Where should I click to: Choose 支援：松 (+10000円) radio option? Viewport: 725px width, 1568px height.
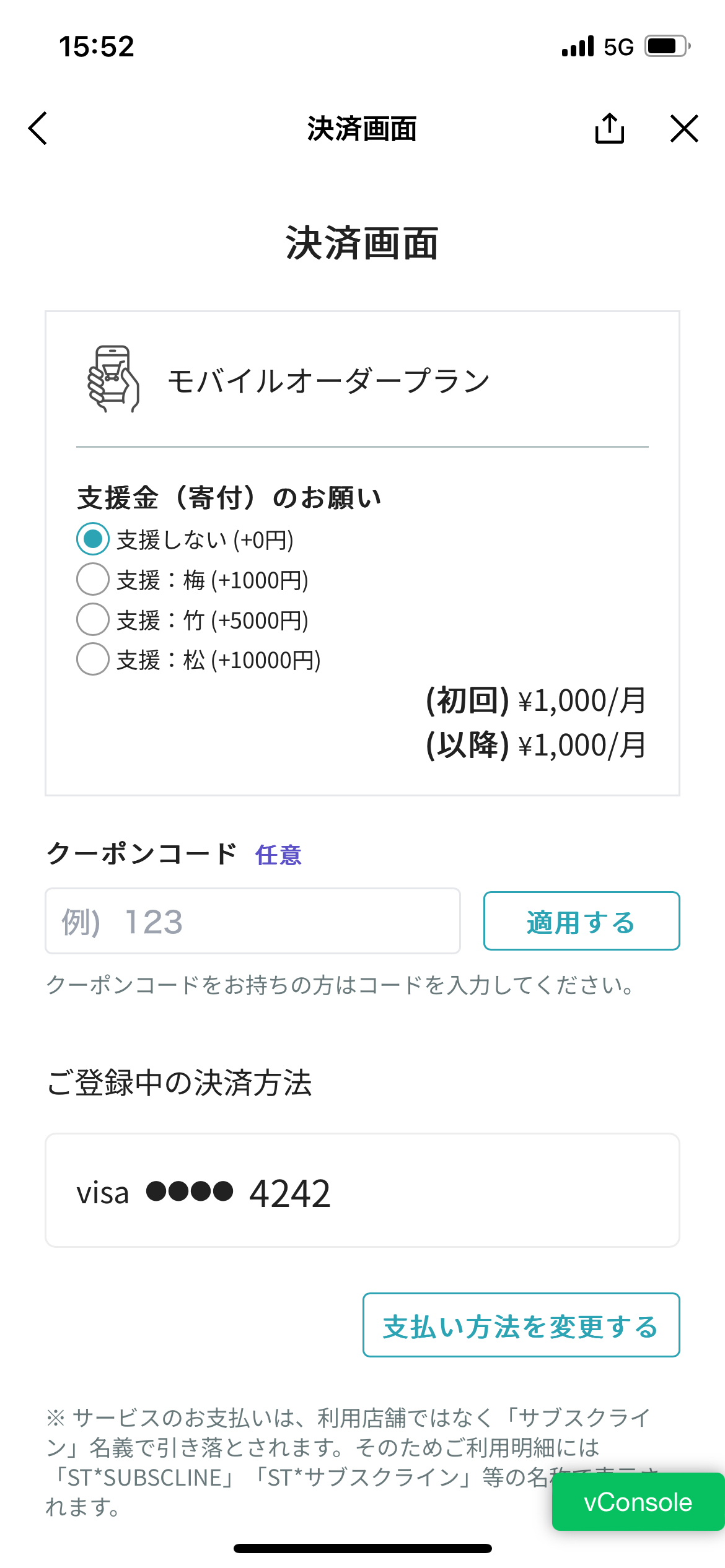point(93,660)
